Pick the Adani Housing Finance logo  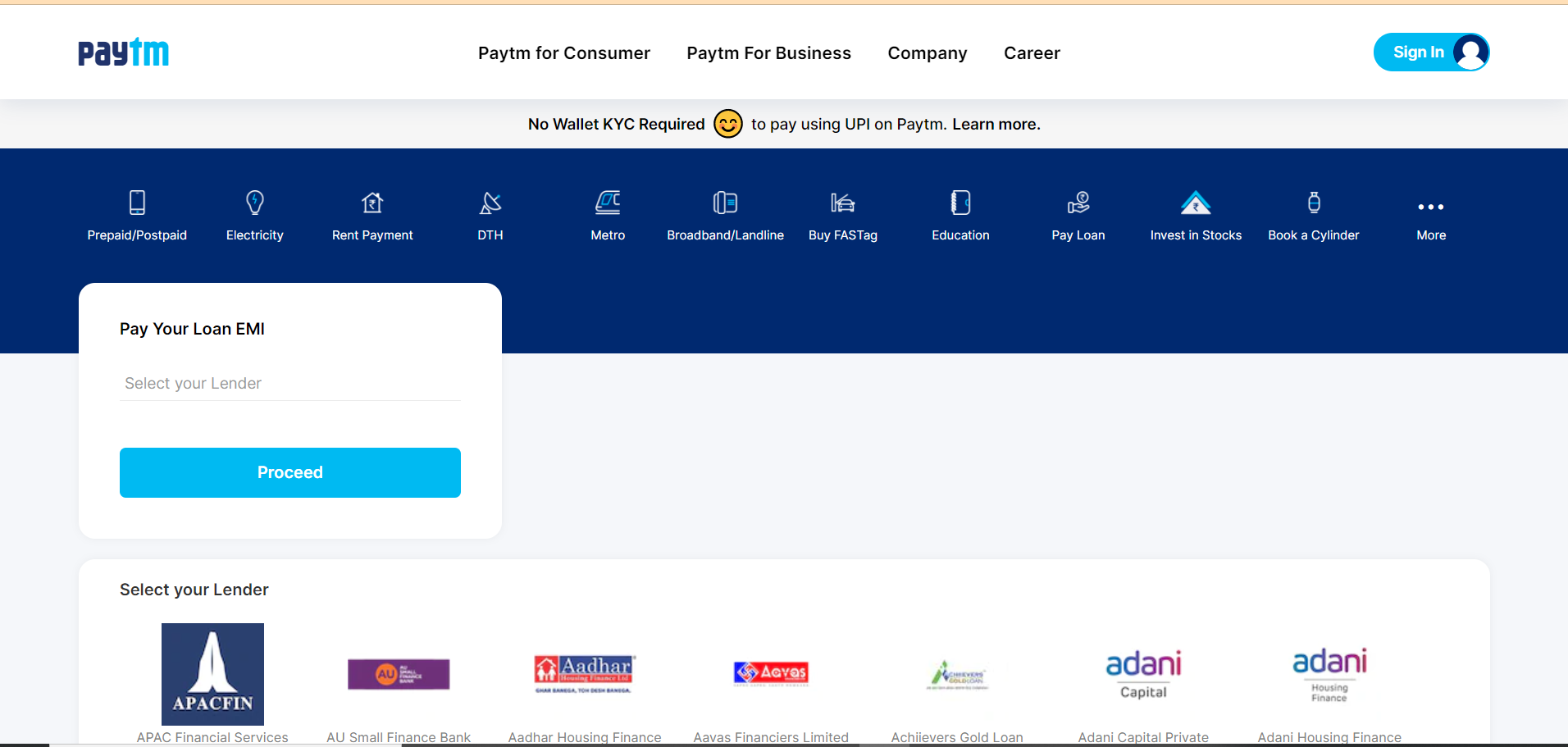pos(1329,674)
